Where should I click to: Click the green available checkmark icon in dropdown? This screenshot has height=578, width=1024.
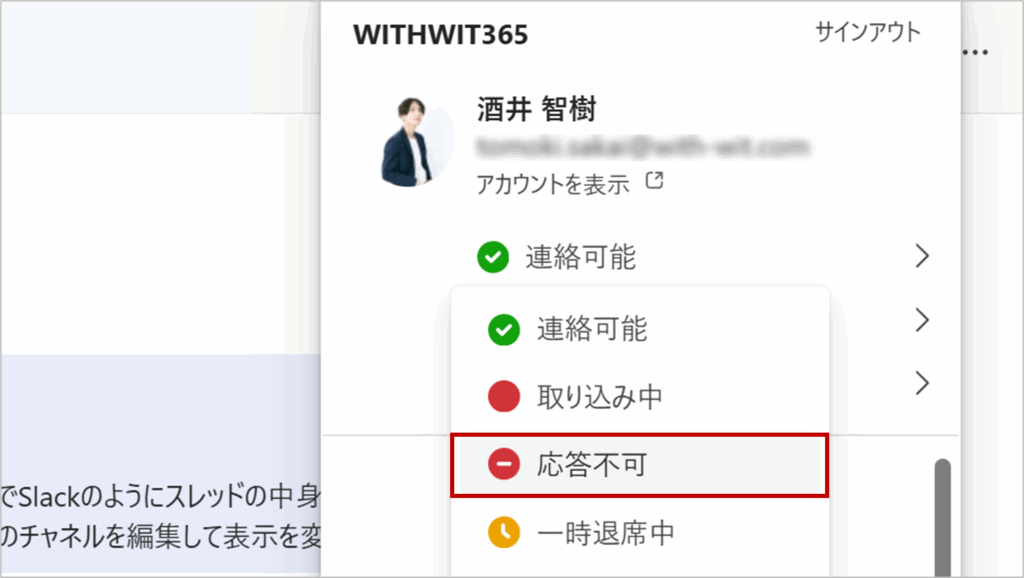(x=504, y=329)
